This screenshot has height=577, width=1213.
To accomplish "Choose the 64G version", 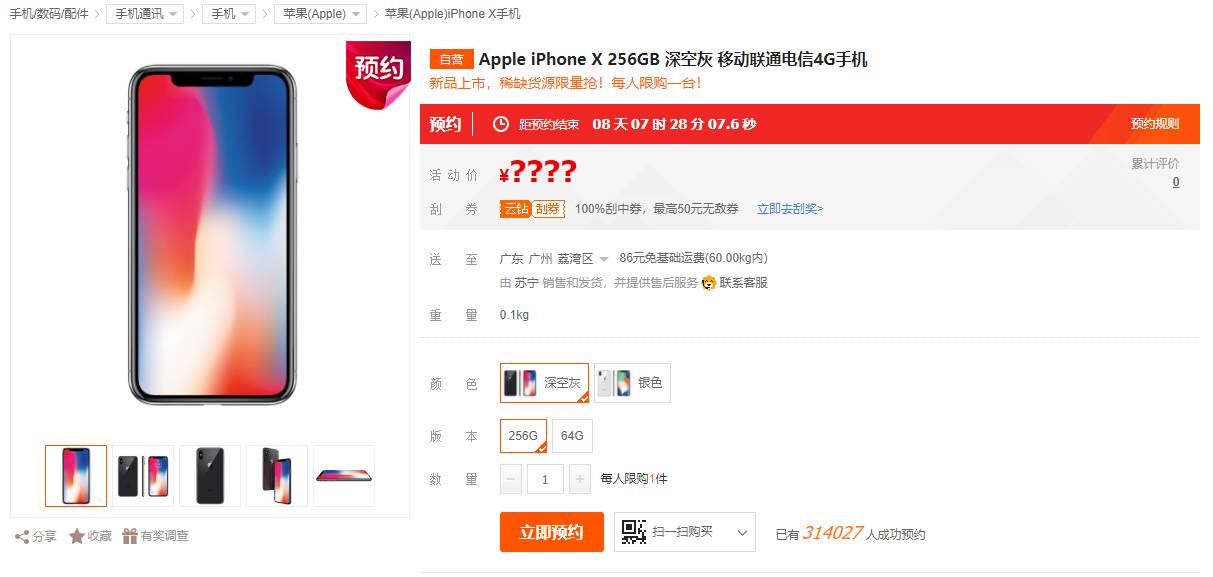I will (572, 436).
